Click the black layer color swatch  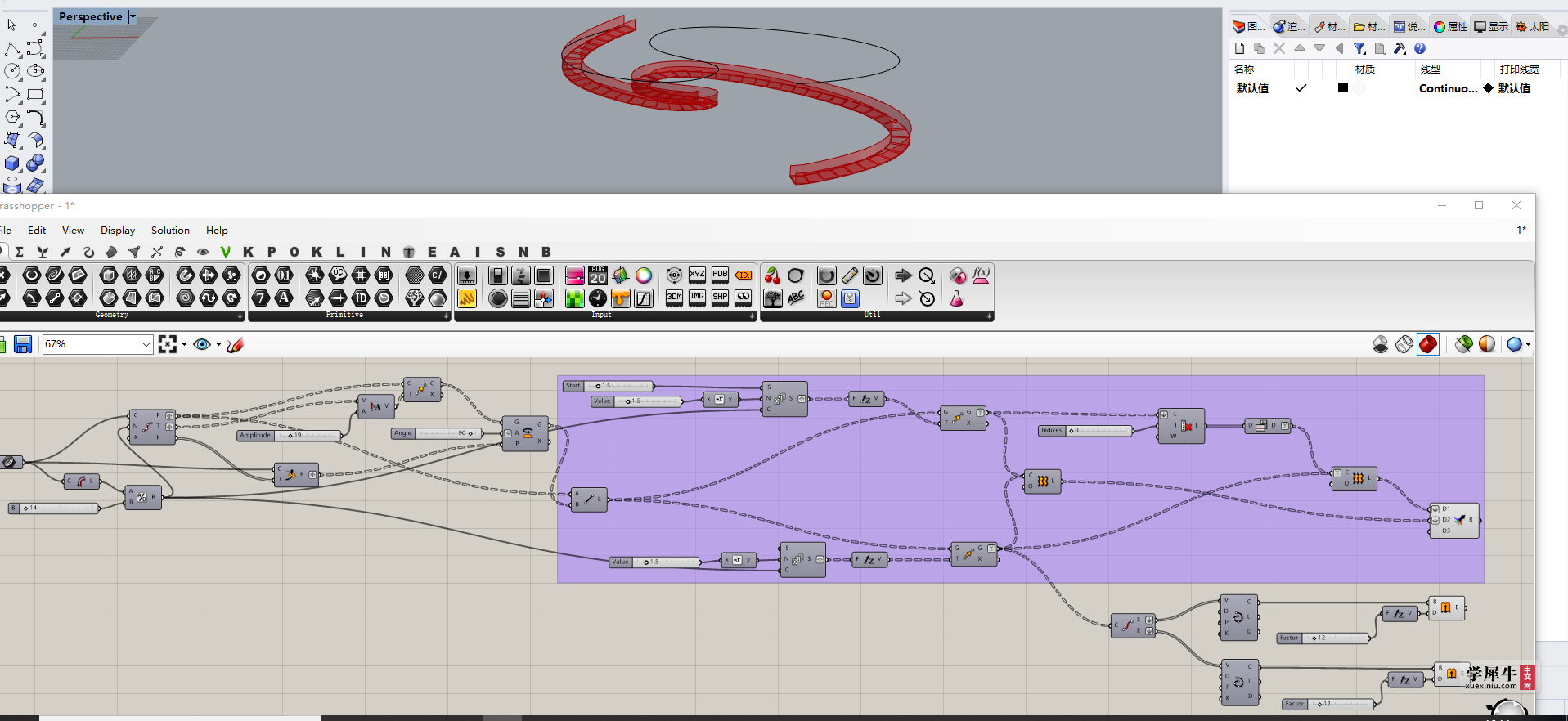click(x=1342, y=87)
